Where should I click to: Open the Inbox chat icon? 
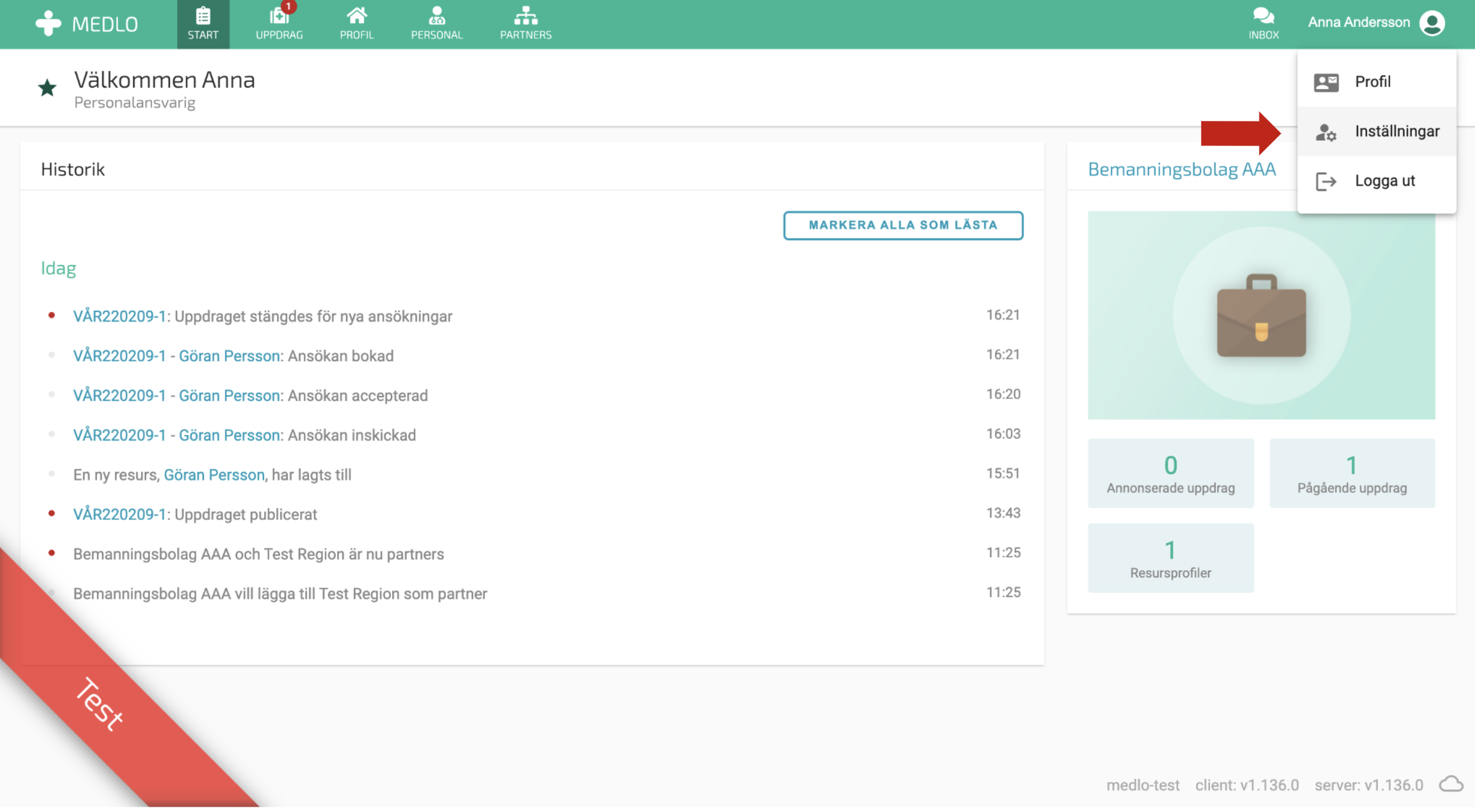point(1263,24)
